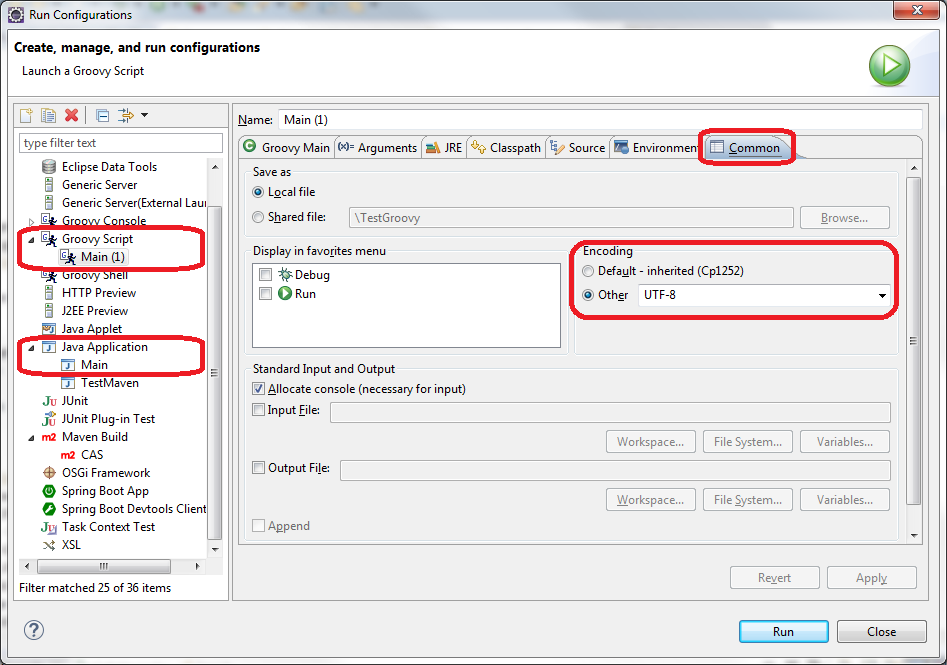Click Workspace button under Input File
This screenshot has width=947, height=665.
pyautogui.click(x=650, y=442)
